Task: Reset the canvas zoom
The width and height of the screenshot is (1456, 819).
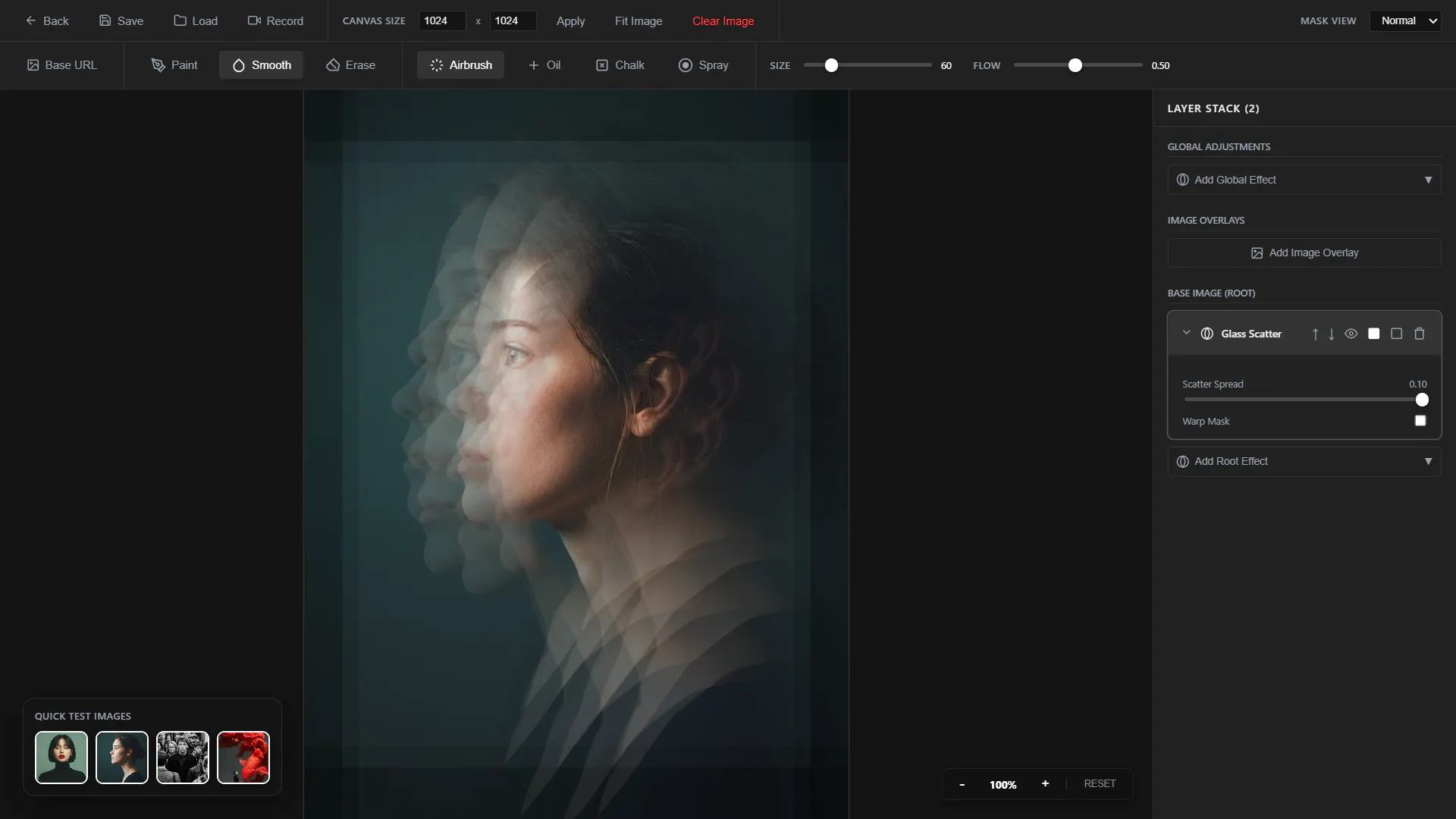Action: click(x=1100, y=784)
